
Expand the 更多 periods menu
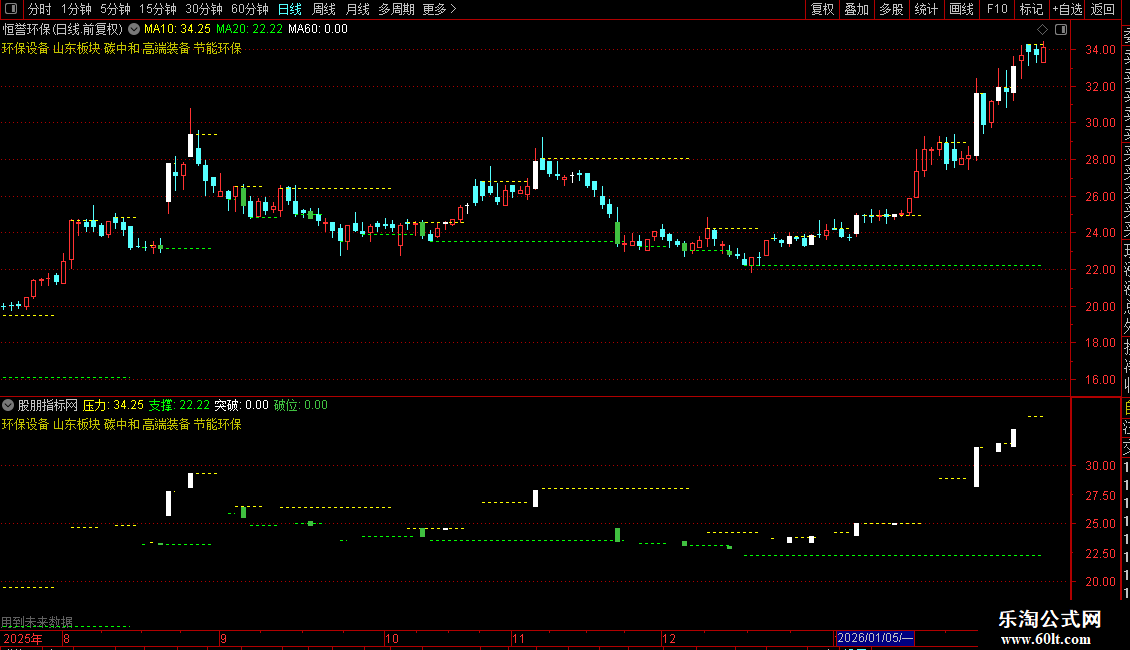(x=439, y=9)
